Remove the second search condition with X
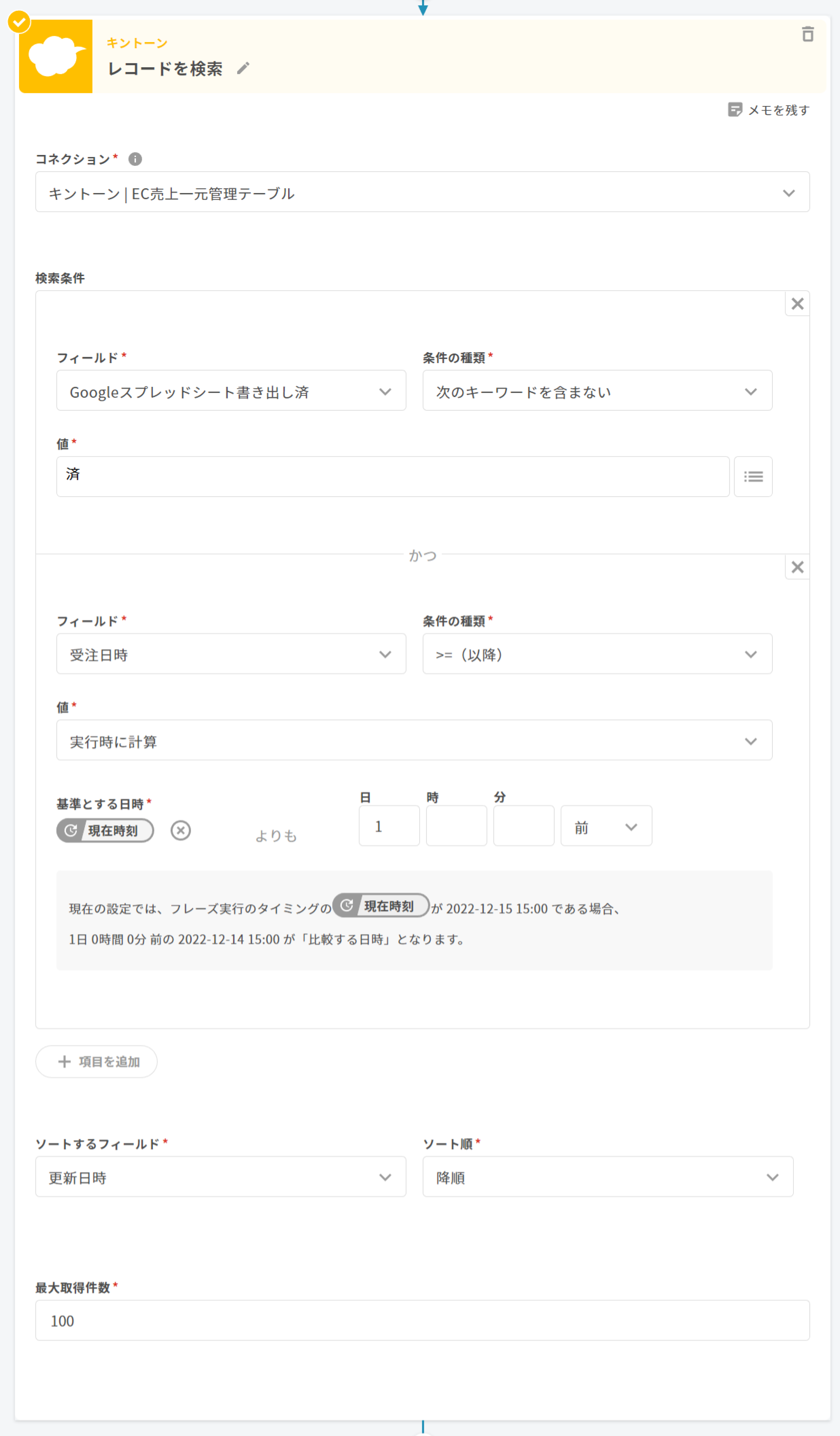This screenshot has height=1436, width=840. point(797,567)
